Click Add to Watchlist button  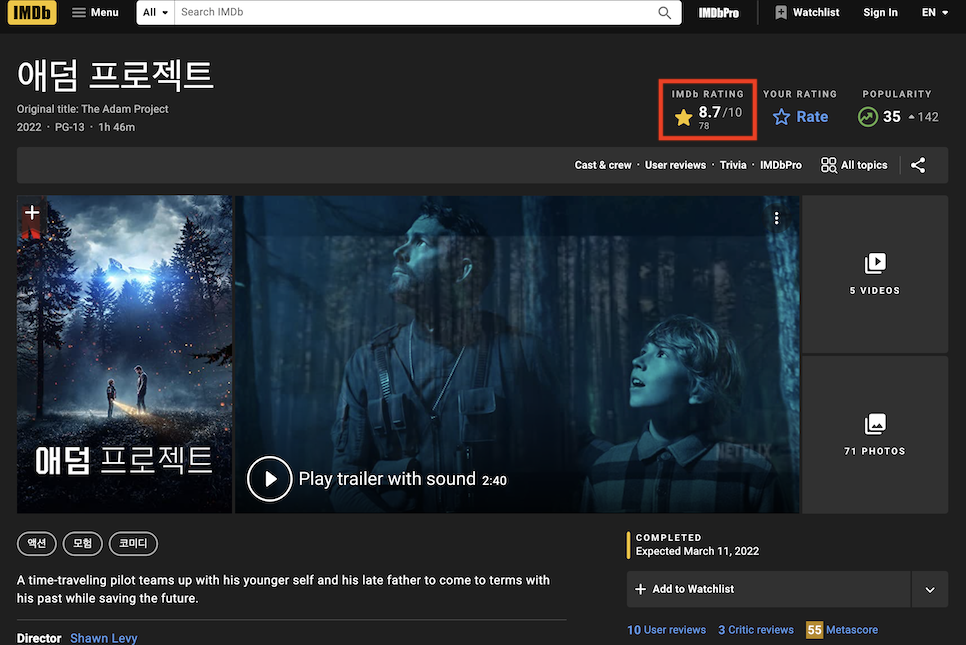click(768, 589)
